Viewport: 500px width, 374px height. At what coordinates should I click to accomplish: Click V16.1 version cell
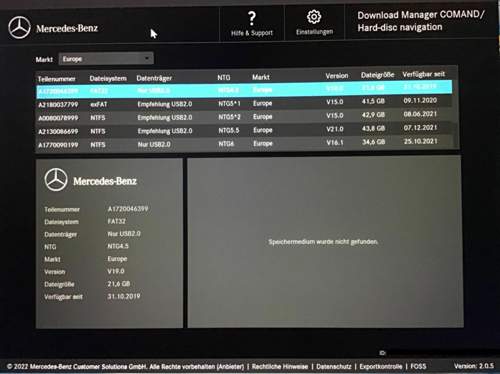pyautogui.click(x=335, y=143)
